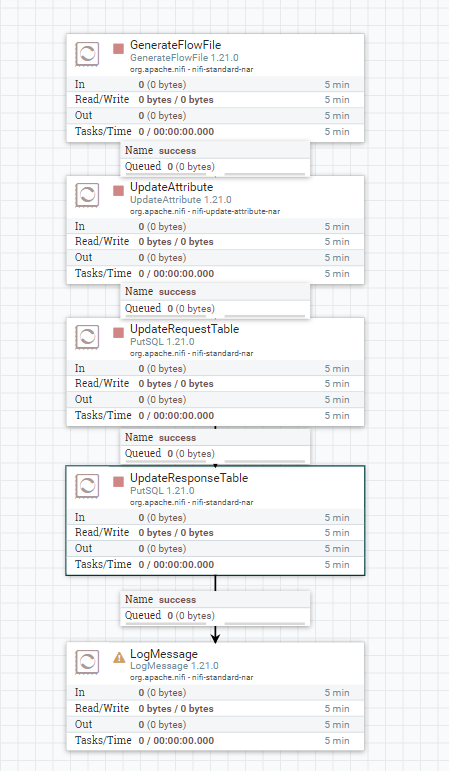Click UpdateResponseTable's red stopped status square
The height and width of the screenshot is (771, 449).
click(x=119, y=481)
